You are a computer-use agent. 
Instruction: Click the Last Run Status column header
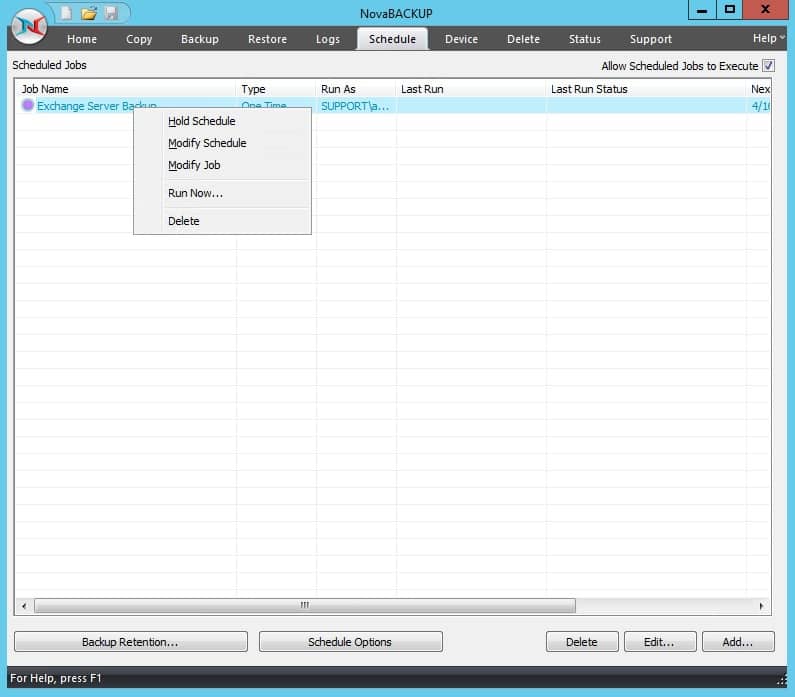[646, 89]
